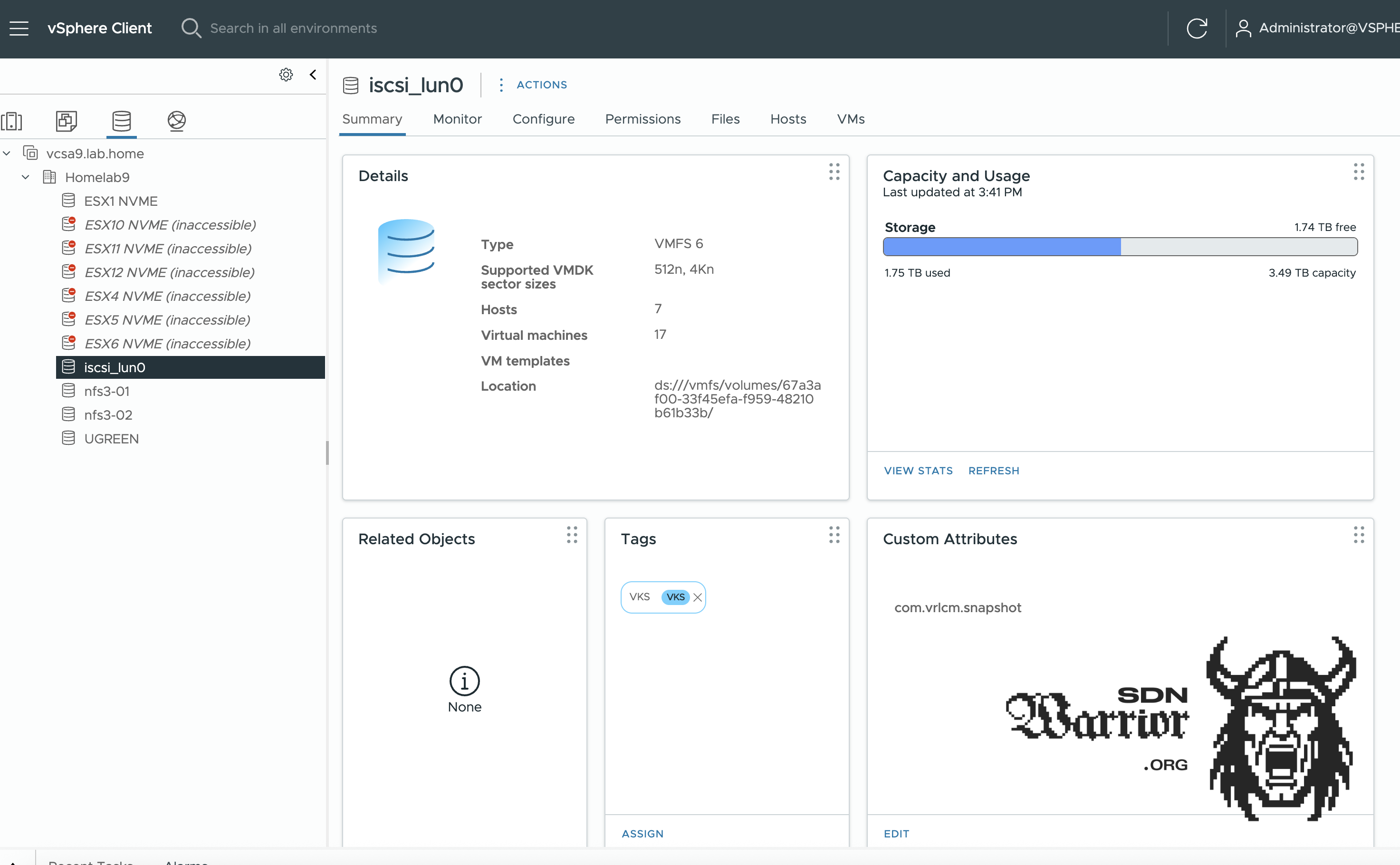
Task: Click the search in all environments field
Action: click(x=293, y=28)
